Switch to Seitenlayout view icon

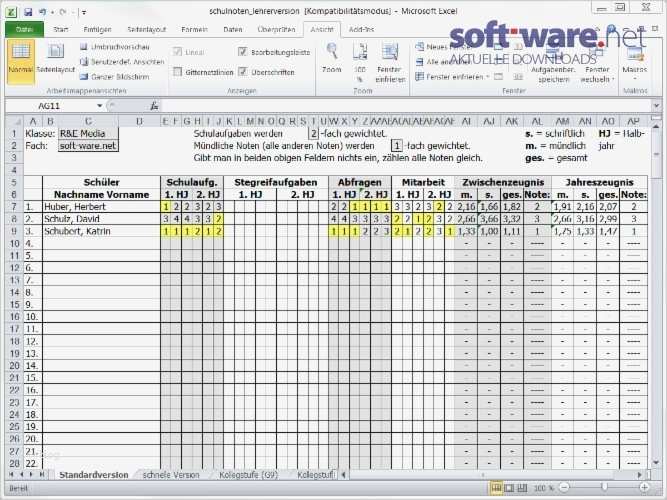[x=55, y=58]
